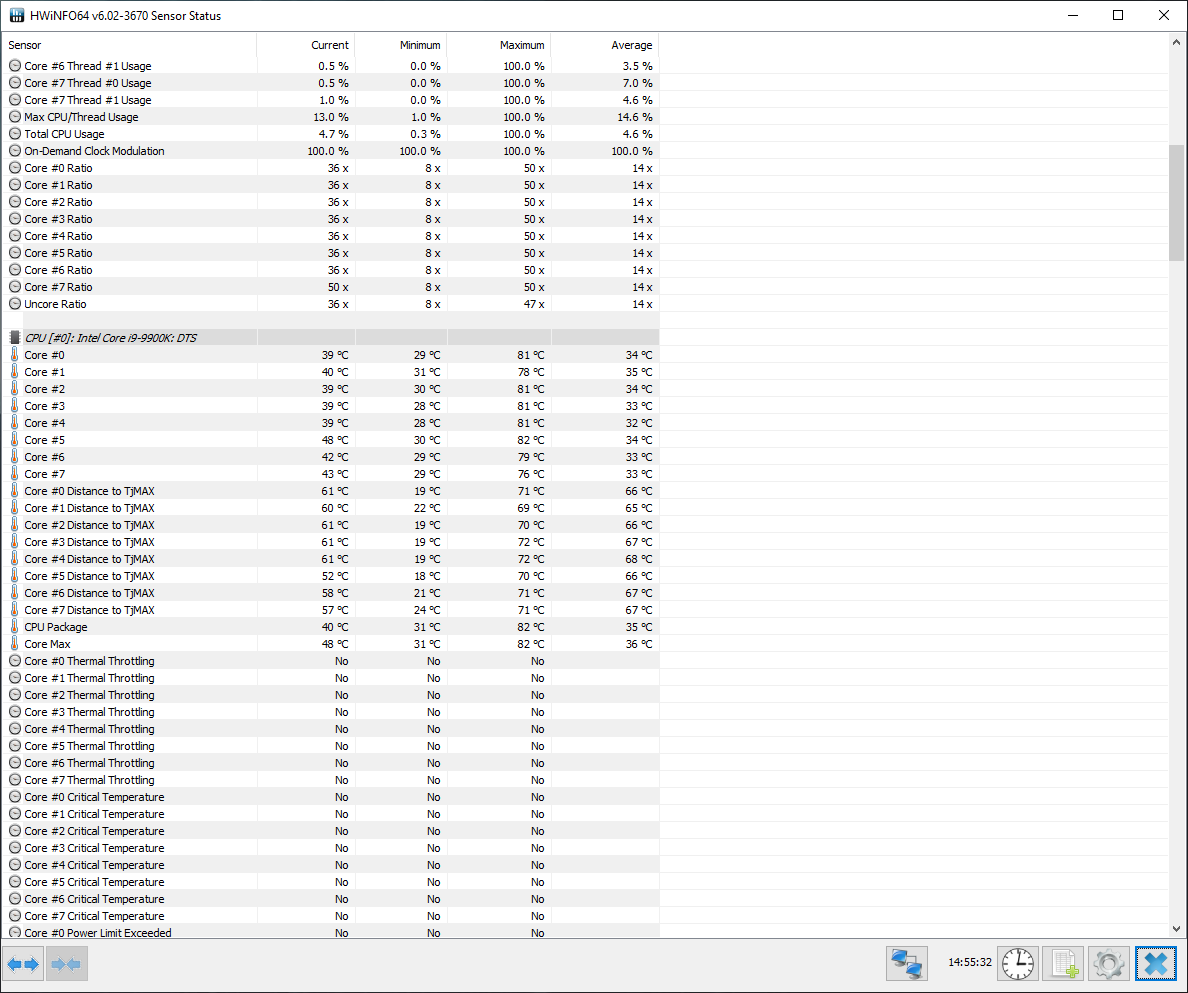Click the circle icon of Uncore Ratio

(x=14, y=304)
